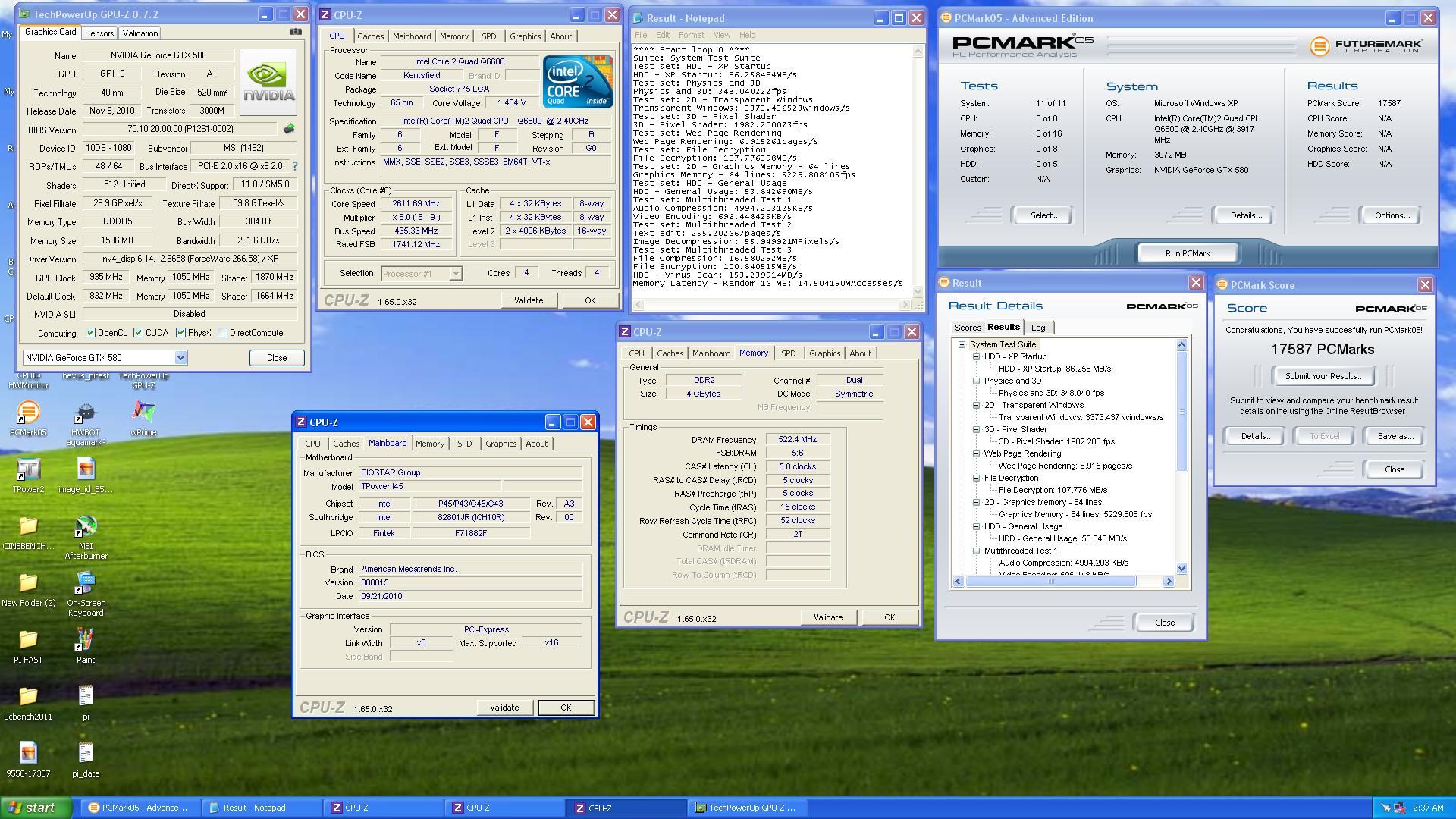Switch to Result - Notepad taskbar item

262,808
